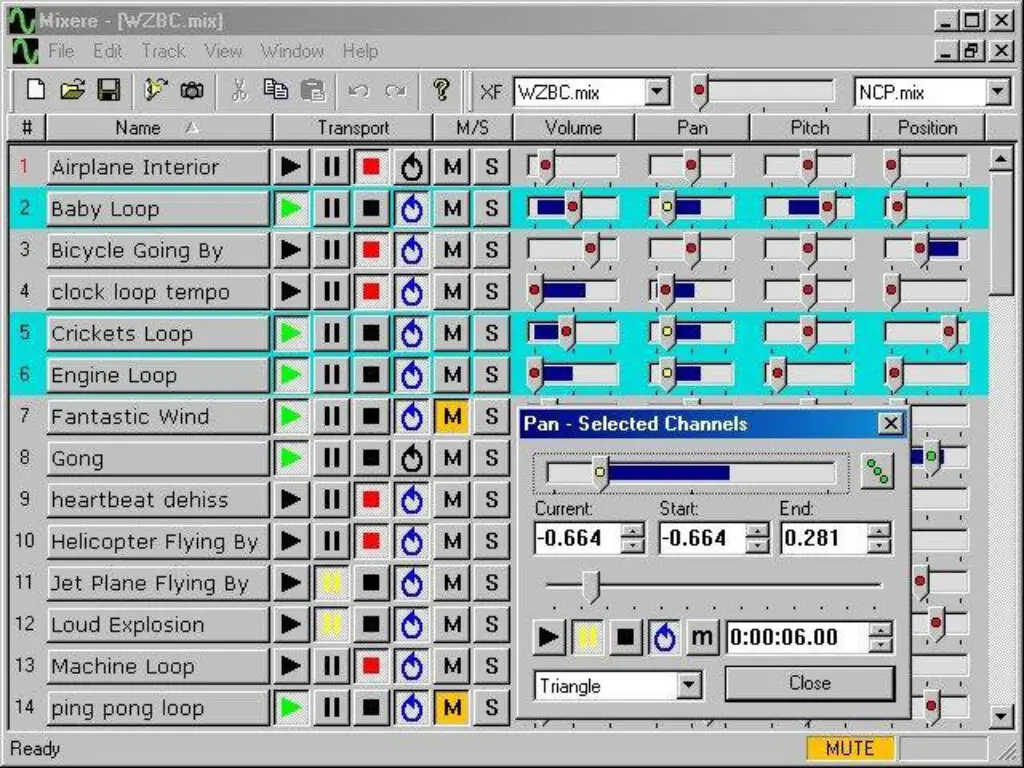The height and width of the screenshot is (768, 1024).
Task: Click the Close button in Pan dialog
Action: pos(809,684)
